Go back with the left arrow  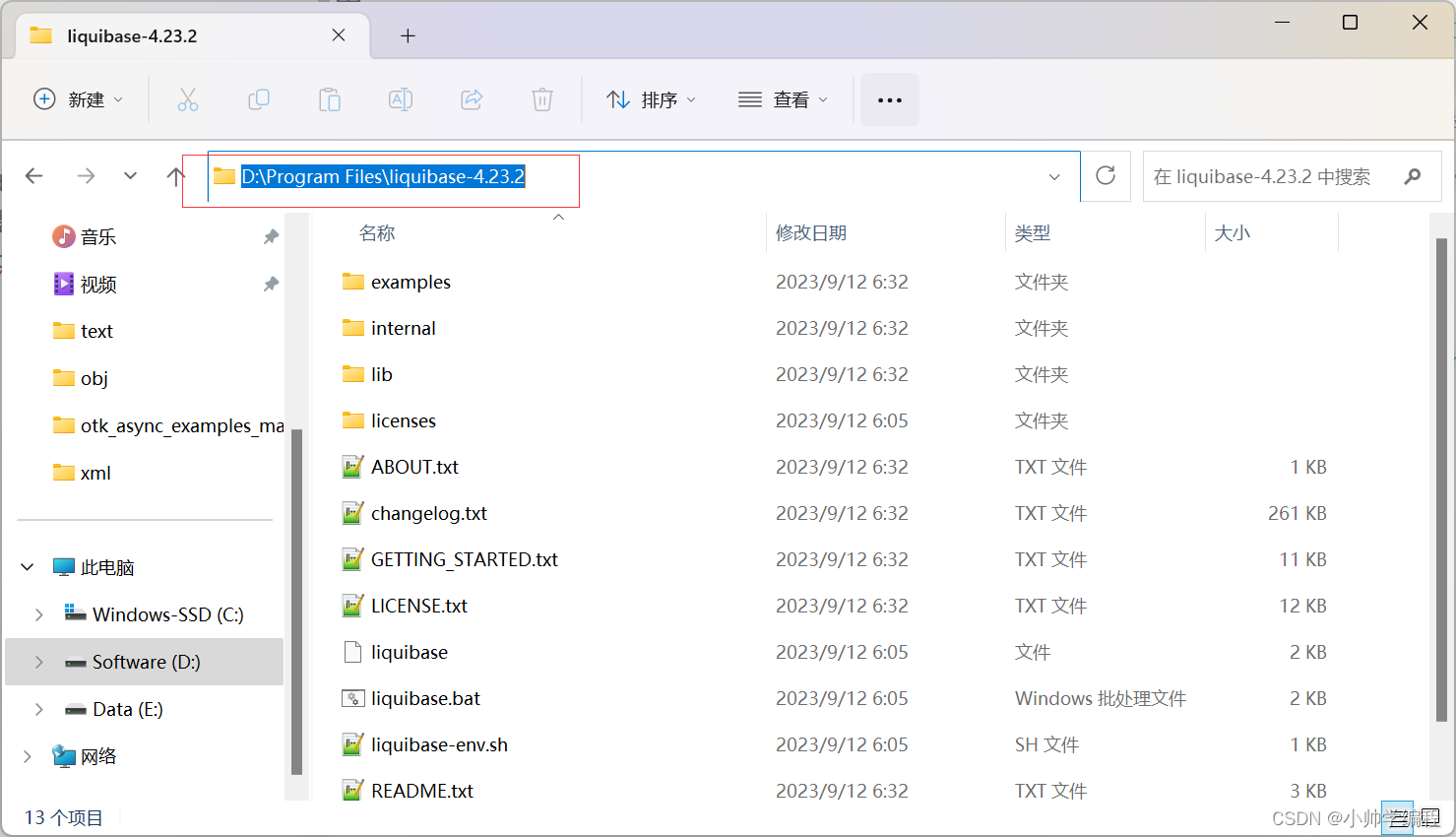[34, 176]
